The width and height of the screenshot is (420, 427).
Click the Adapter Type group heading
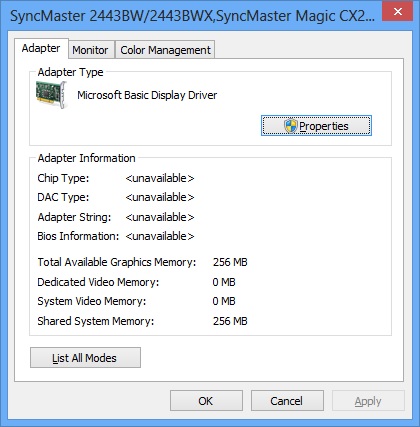[70, 72]
